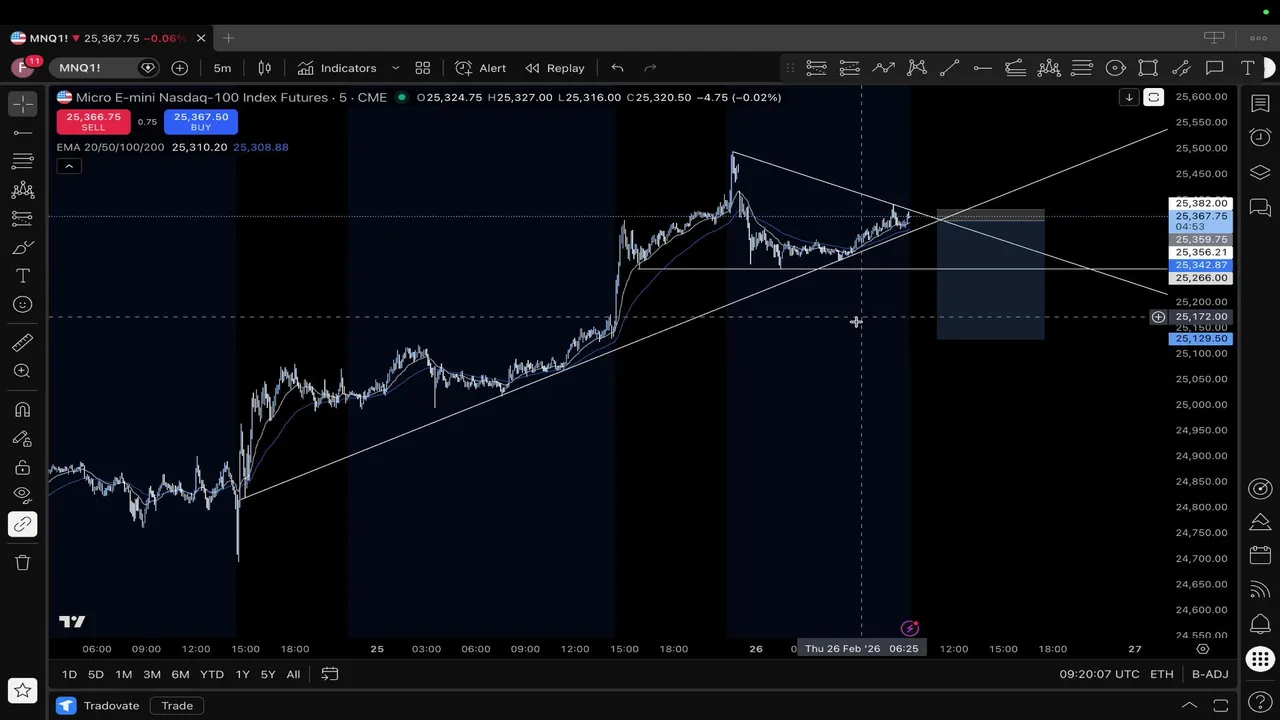Open the go to date calendar
Image resolution: width=1280 pixels, height=720 pixels.
329,674
